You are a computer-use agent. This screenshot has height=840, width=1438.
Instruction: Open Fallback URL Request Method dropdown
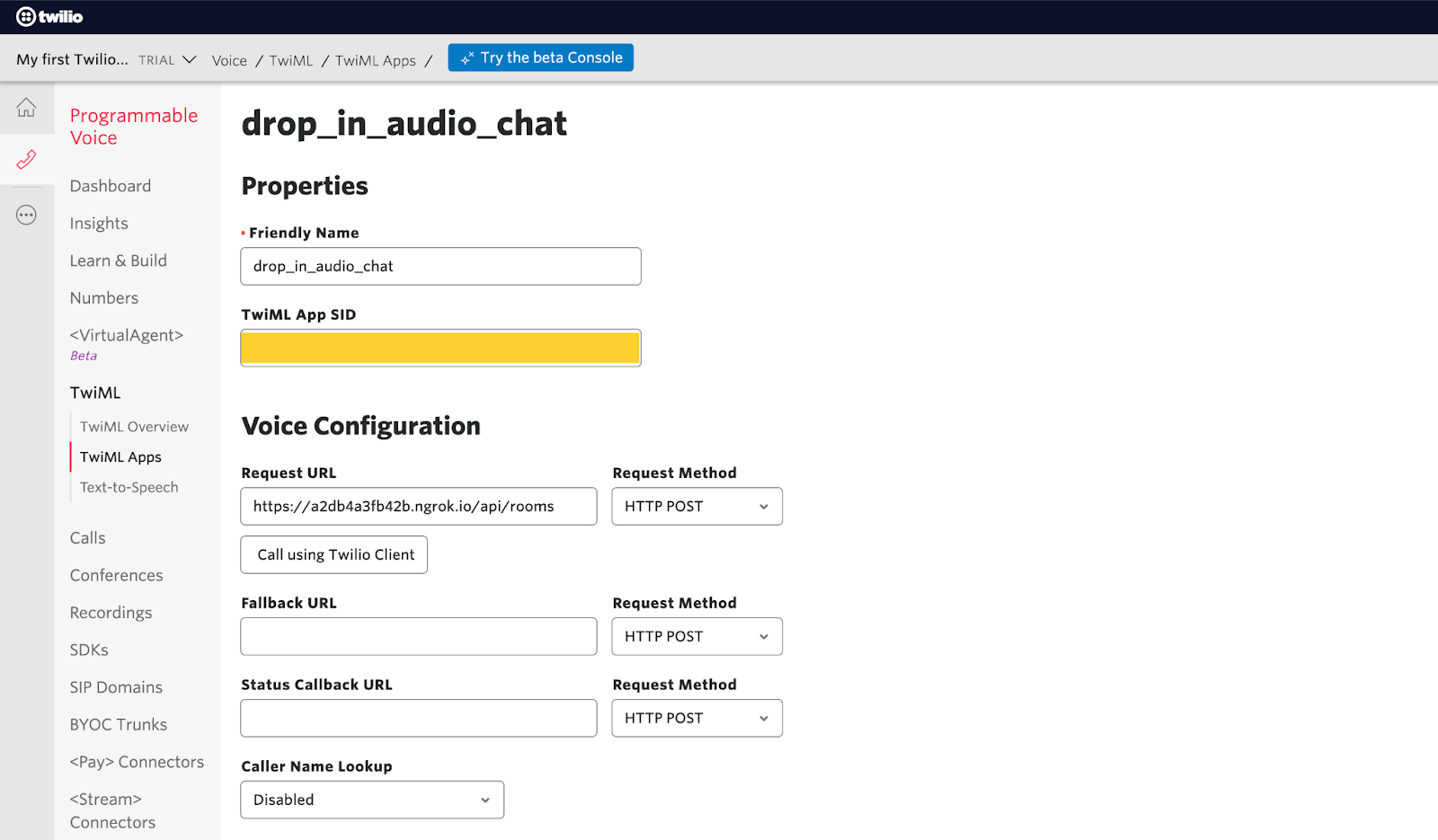697,637
